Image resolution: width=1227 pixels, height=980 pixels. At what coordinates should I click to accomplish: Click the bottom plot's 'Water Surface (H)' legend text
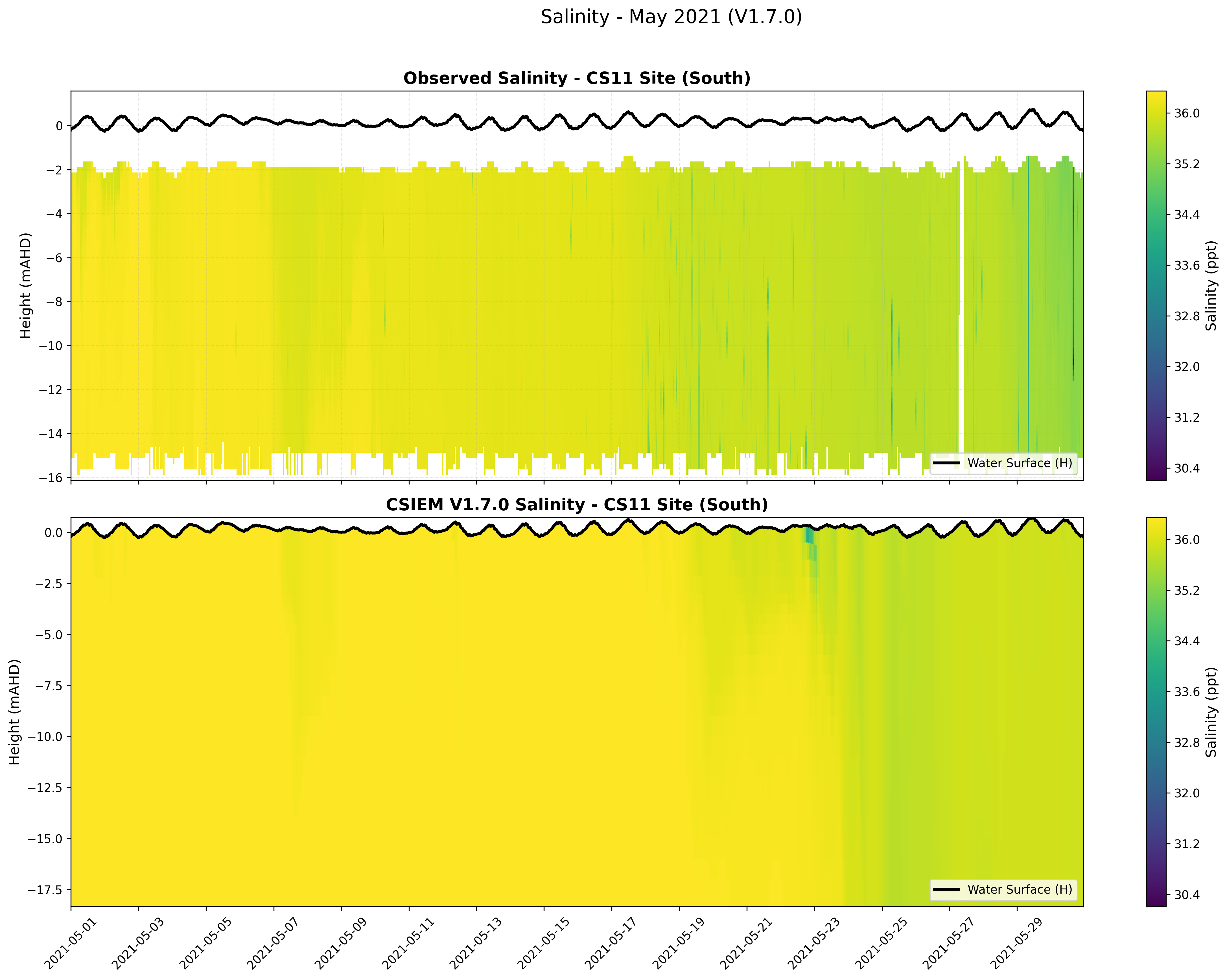(1019, 889)
